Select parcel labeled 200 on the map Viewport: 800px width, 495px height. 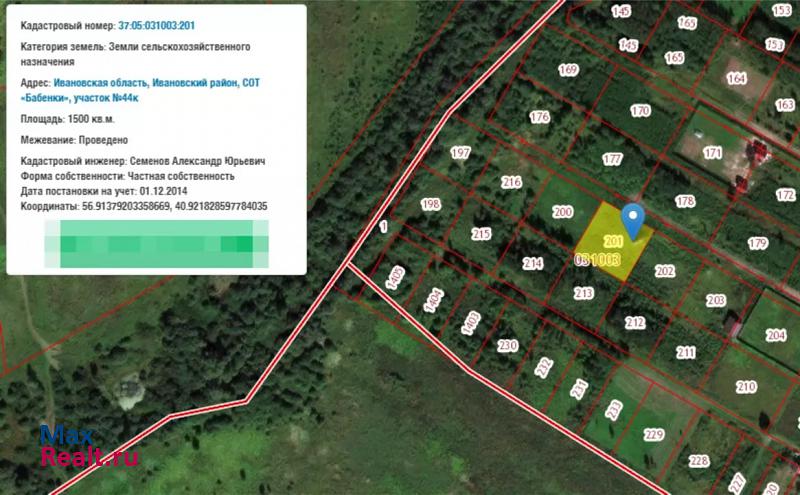[562, 212]
